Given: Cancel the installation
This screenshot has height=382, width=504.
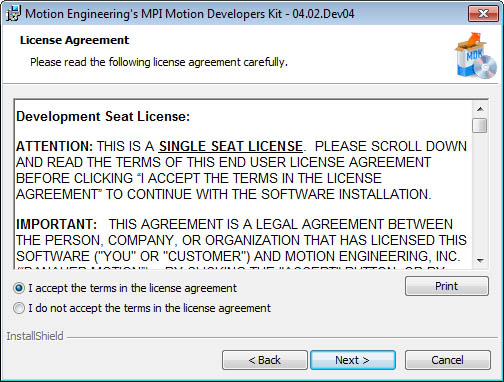Looking at the screenshot, I should coord(448,360).
